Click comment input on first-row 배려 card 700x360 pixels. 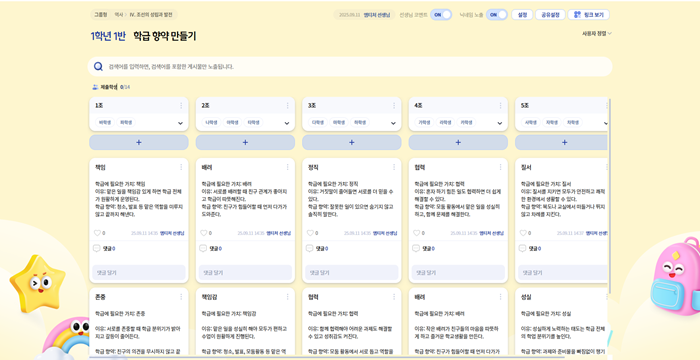point(245,272)
